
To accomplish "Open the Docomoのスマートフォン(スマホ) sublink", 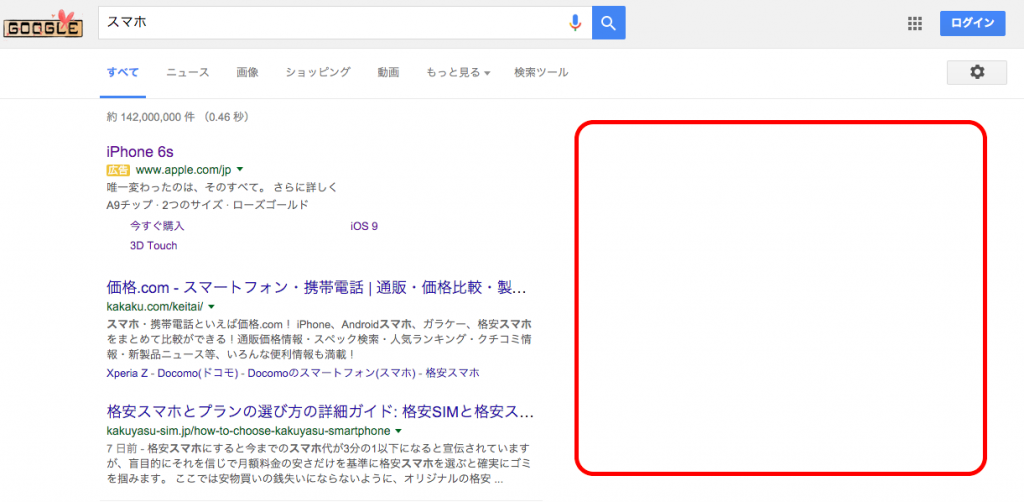I will point(330,373).
